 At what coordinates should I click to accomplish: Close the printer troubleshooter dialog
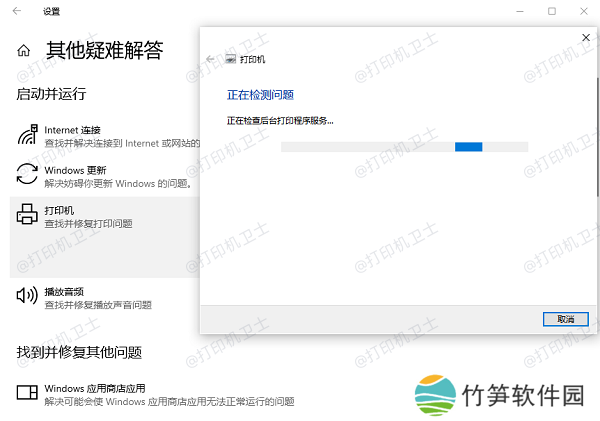click(x=585, y=37)
